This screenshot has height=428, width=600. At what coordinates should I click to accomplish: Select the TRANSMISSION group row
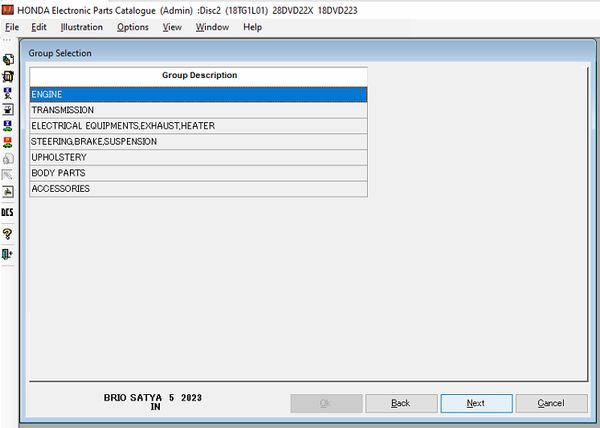(x=198, y=110)
